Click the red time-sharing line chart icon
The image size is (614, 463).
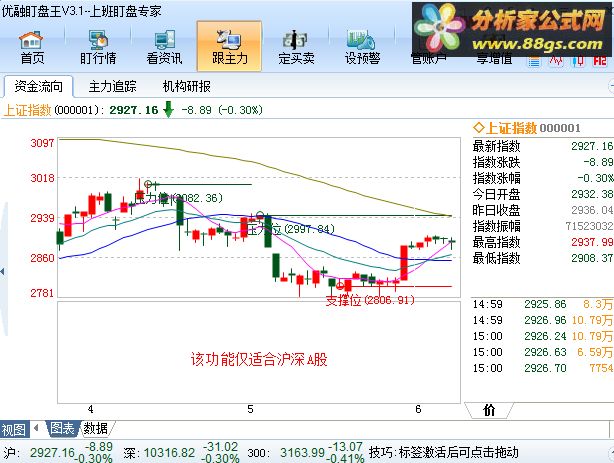(556, 61)
